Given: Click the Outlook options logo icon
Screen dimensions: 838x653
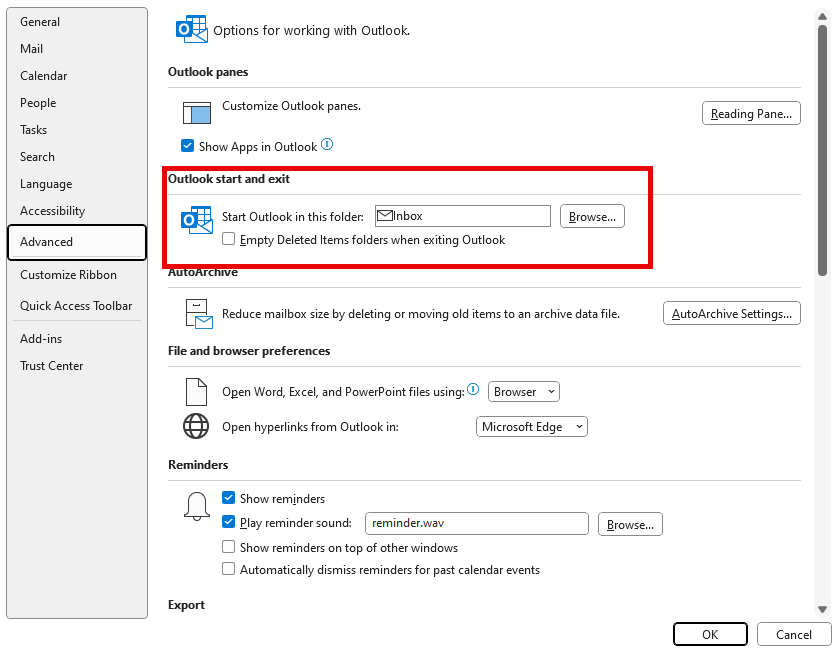Looking at the screenshot, I should [x=191, y=30].
